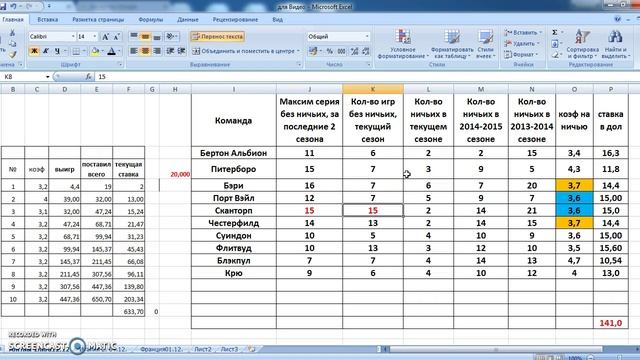Switch to the Рецензирование tab
640x360 pixels.
tap(235, 20)
